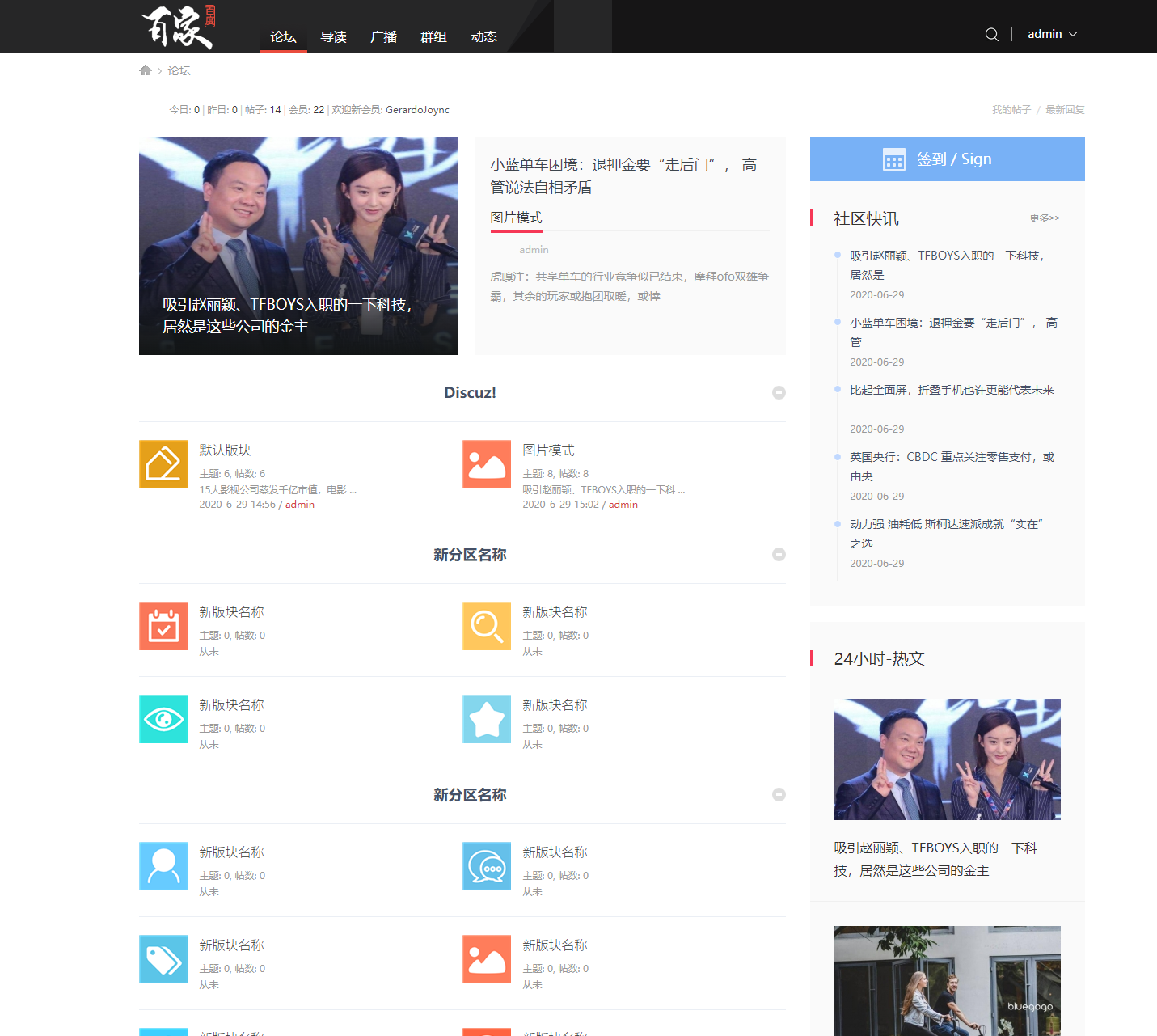
Task: Click the chat bubble forum icon
Action: tap(487, 866)
